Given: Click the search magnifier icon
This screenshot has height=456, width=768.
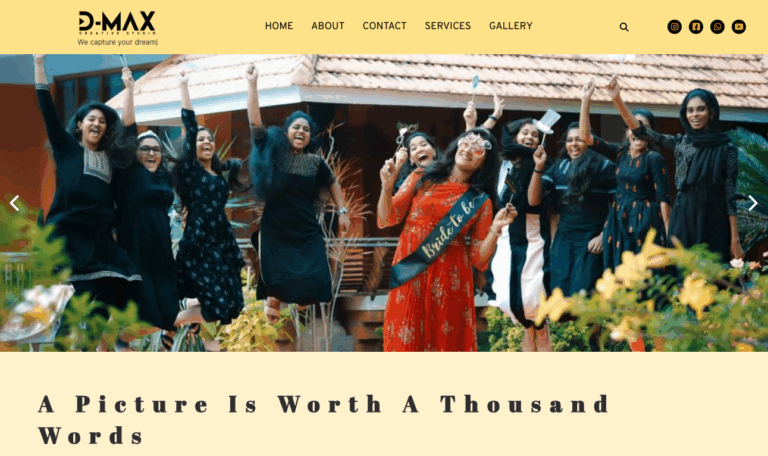Looking at the screenshot, I should pyautogui.click(x=624, y=27).
